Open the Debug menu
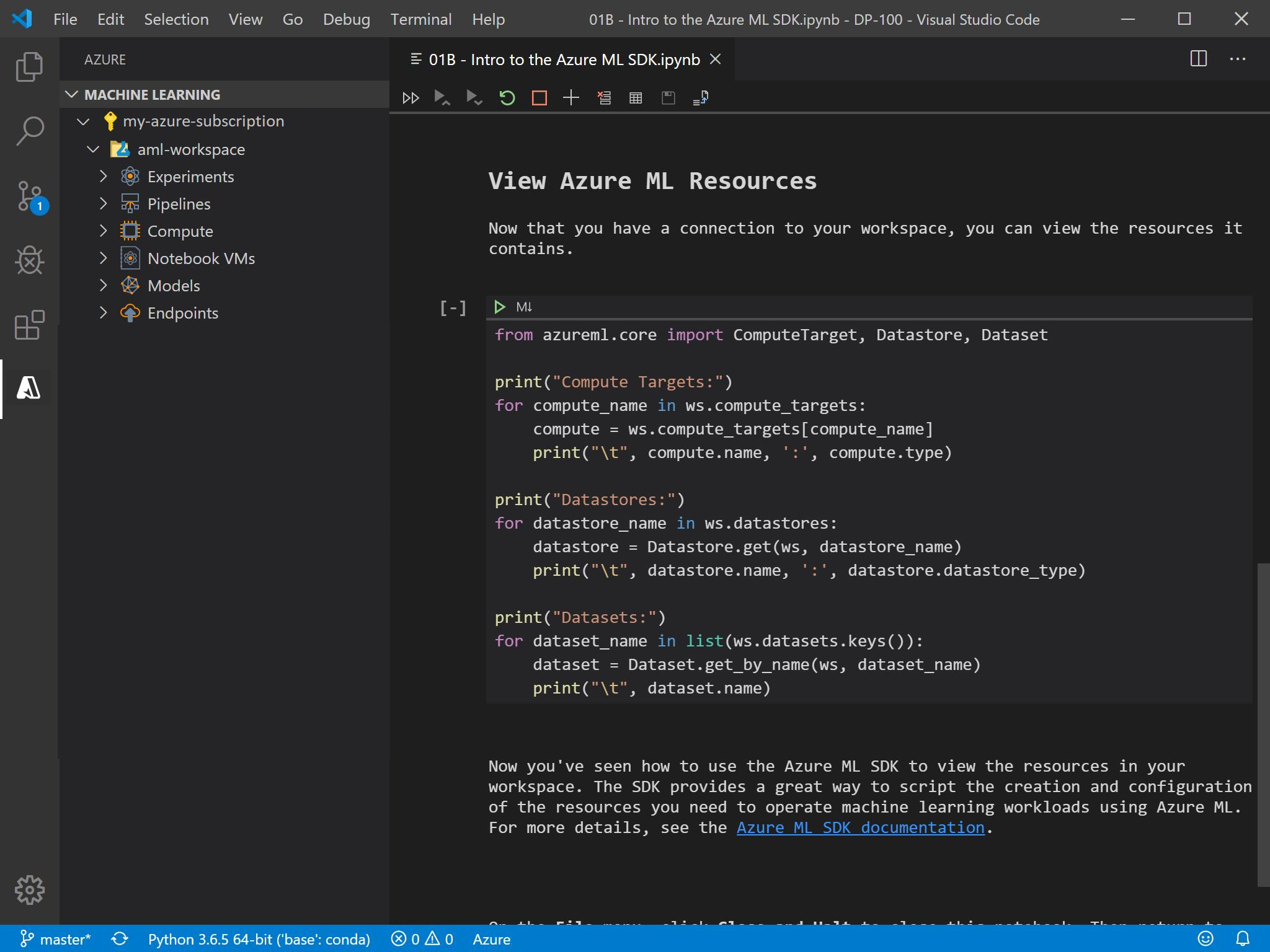Viewport: 1270px width, 952px height. [x=346, y=19]
